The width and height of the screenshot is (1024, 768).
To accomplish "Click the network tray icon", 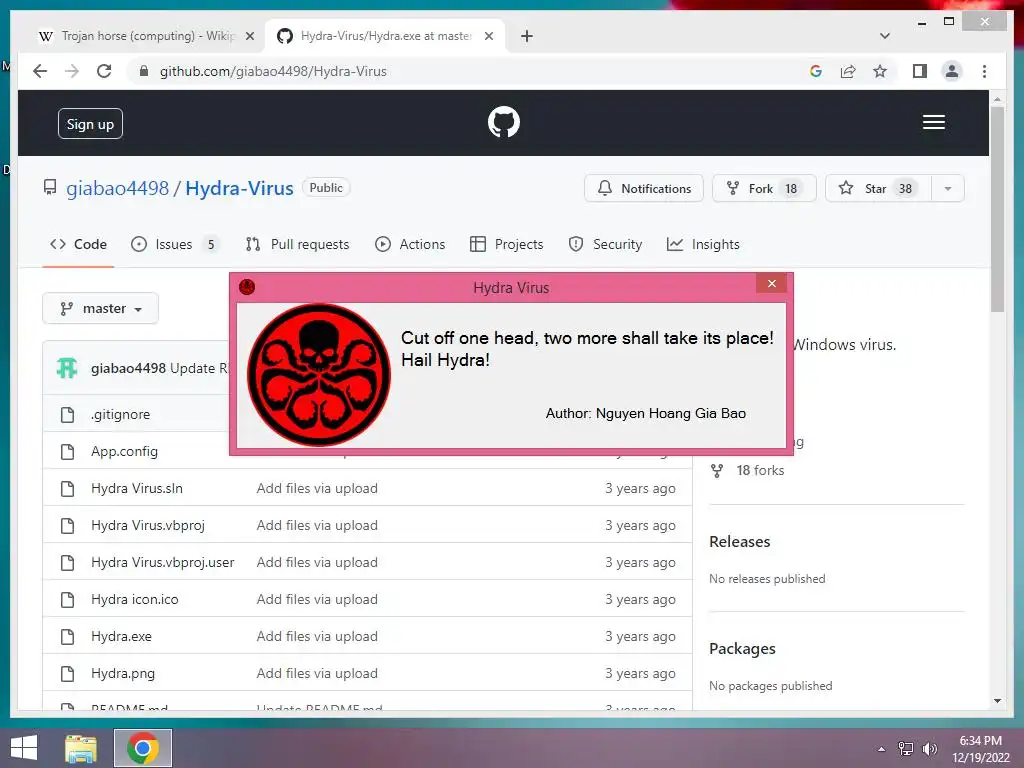I will pyautogui.click(x=906, y=749).
